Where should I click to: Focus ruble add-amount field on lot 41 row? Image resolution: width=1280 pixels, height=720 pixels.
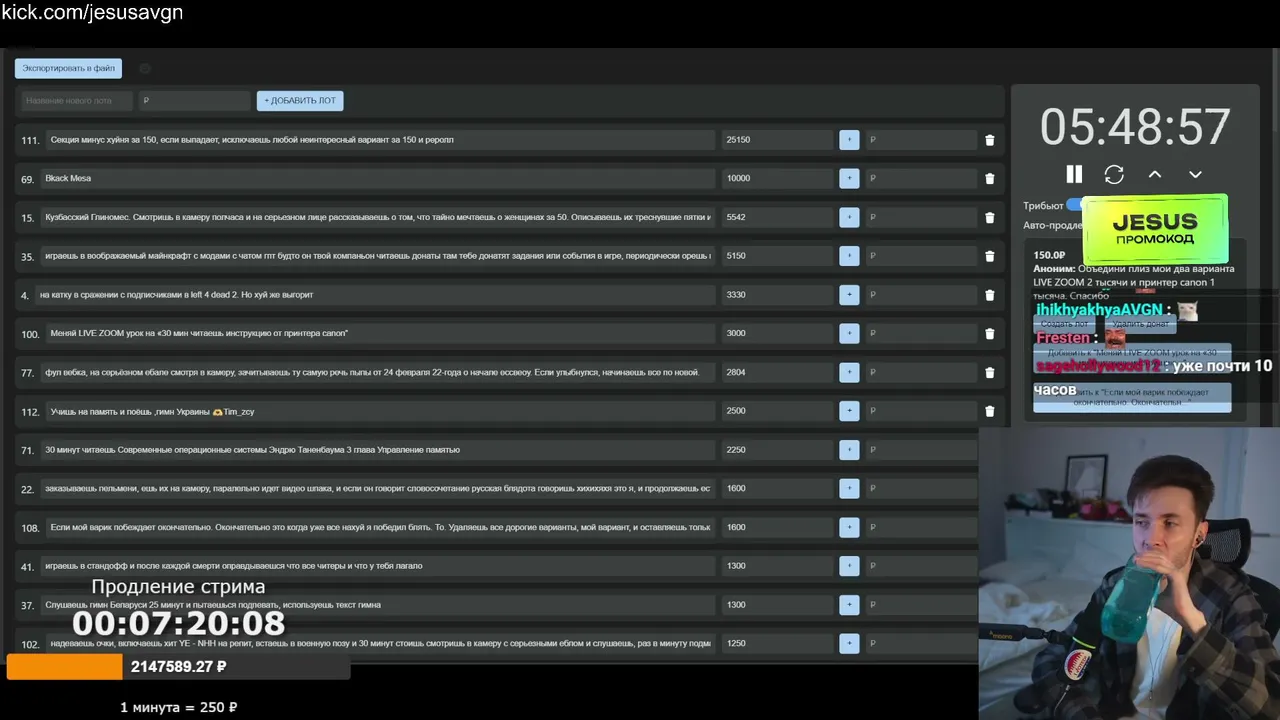(921, 566)
